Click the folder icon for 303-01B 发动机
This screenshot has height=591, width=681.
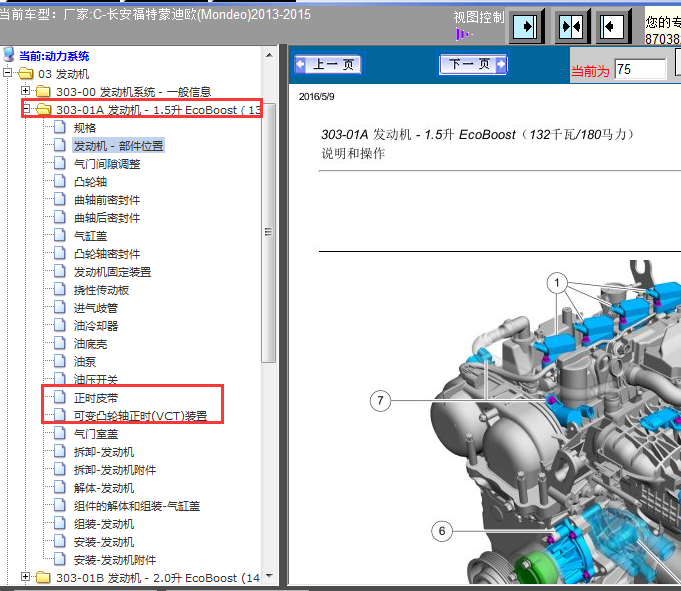pyautogui.click(x=43, y=578)
